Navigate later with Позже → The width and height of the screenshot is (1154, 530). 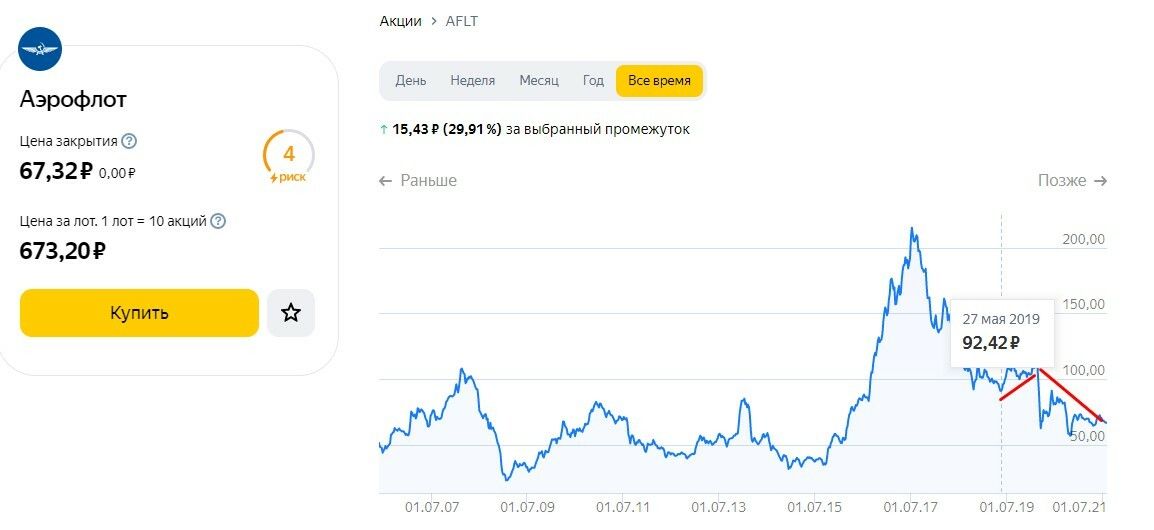pyautogui.click(x=1072, y=181)
